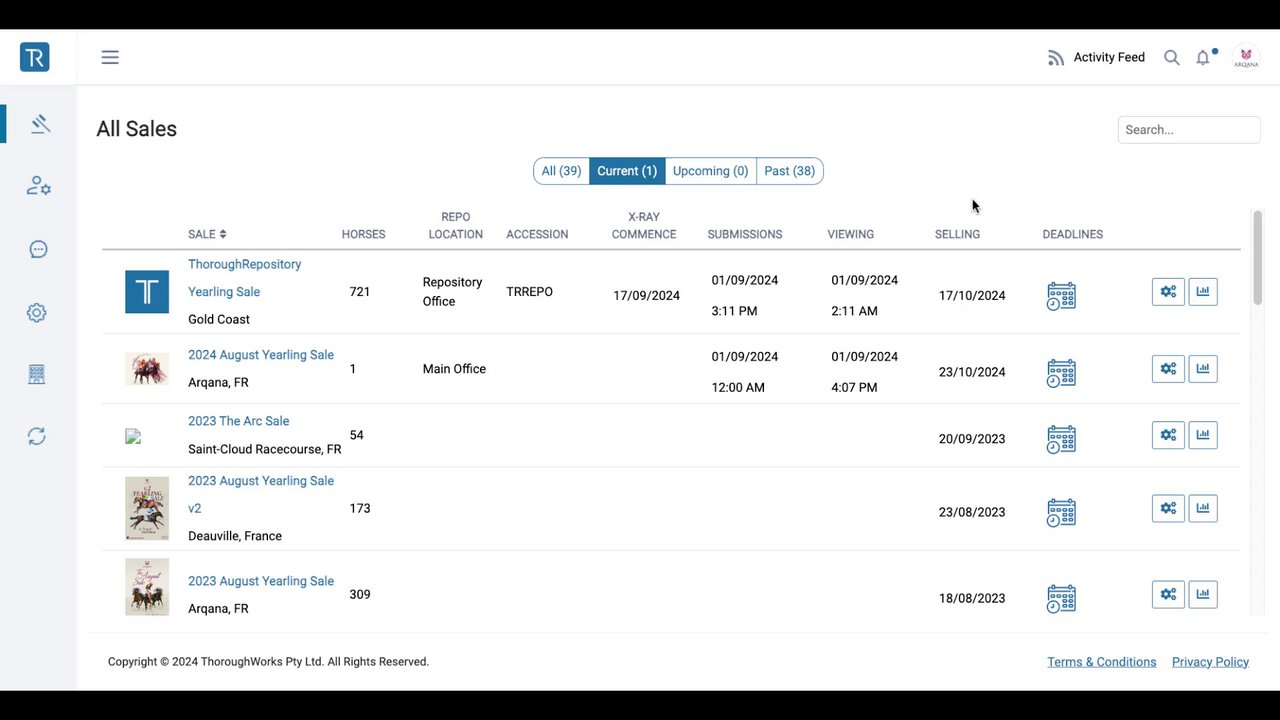The width and height of the screenshot is (1280, 720).
Task: Click the DEADLINES column header
Action: 1072,234
